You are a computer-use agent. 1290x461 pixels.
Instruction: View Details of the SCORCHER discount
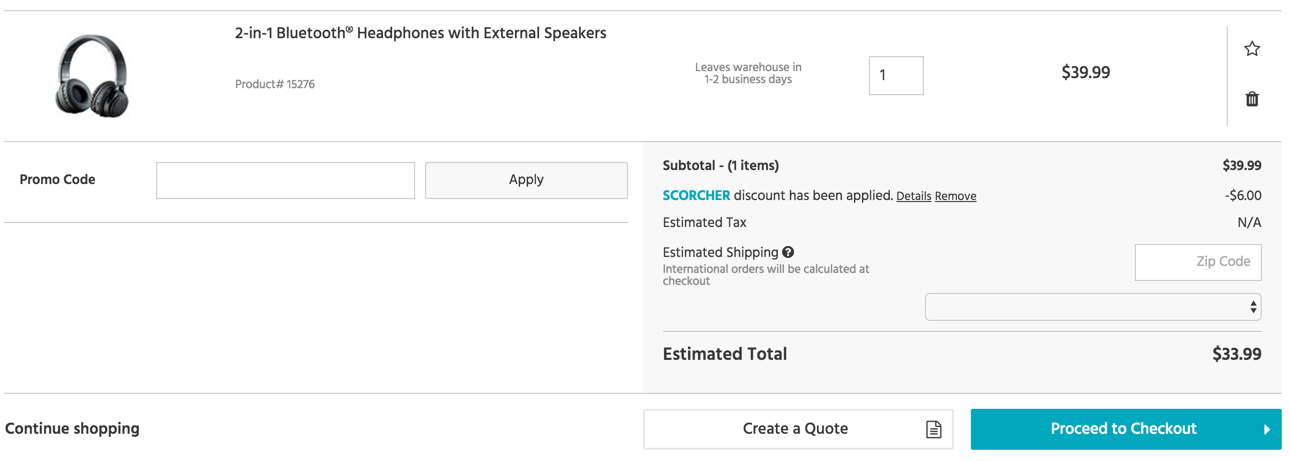click(913, 197)
